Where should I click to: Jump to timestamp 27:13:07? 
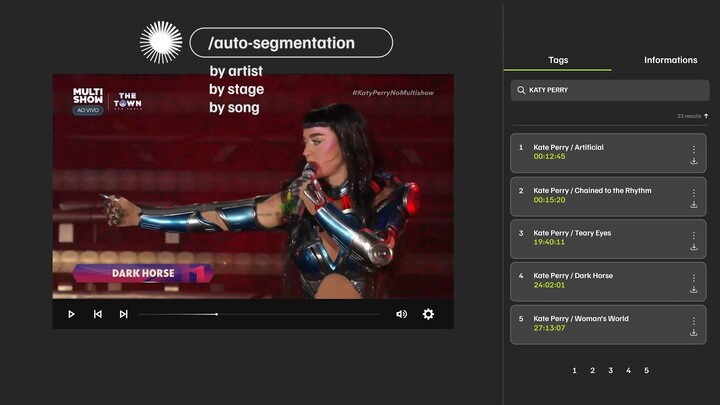coord(549,328)
